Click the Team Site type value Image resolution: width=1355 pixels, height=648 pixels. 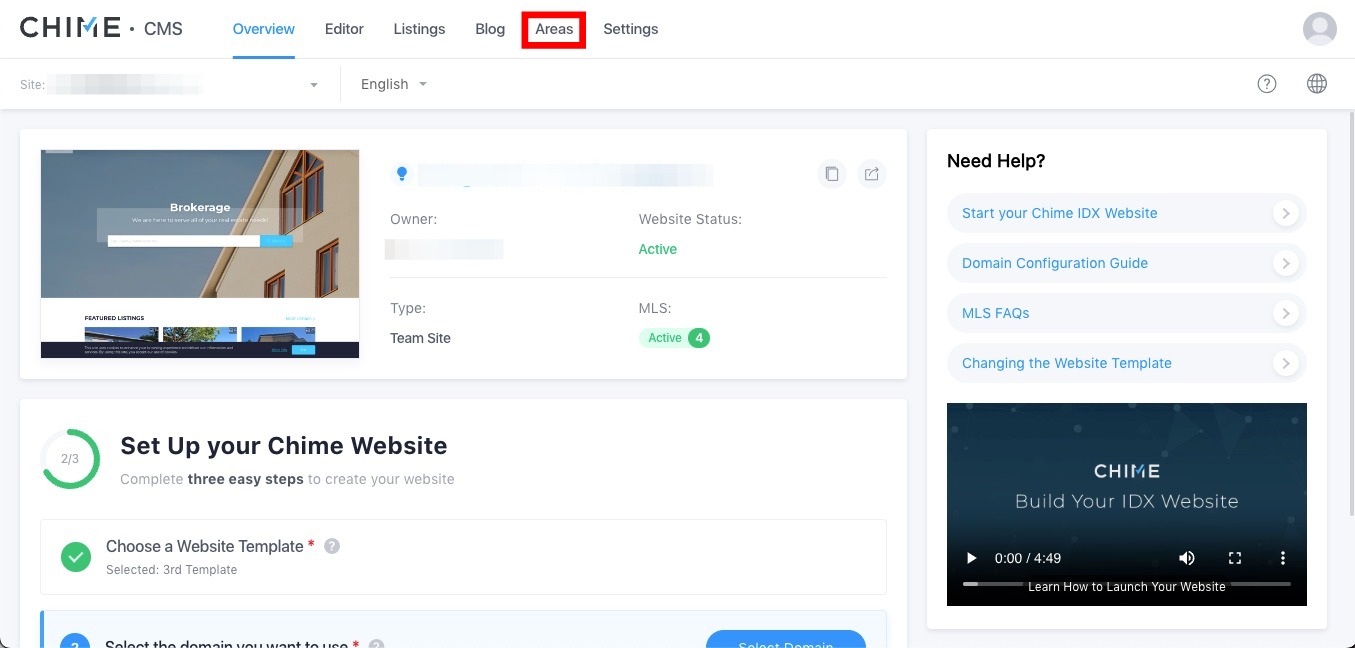(420, 338)
